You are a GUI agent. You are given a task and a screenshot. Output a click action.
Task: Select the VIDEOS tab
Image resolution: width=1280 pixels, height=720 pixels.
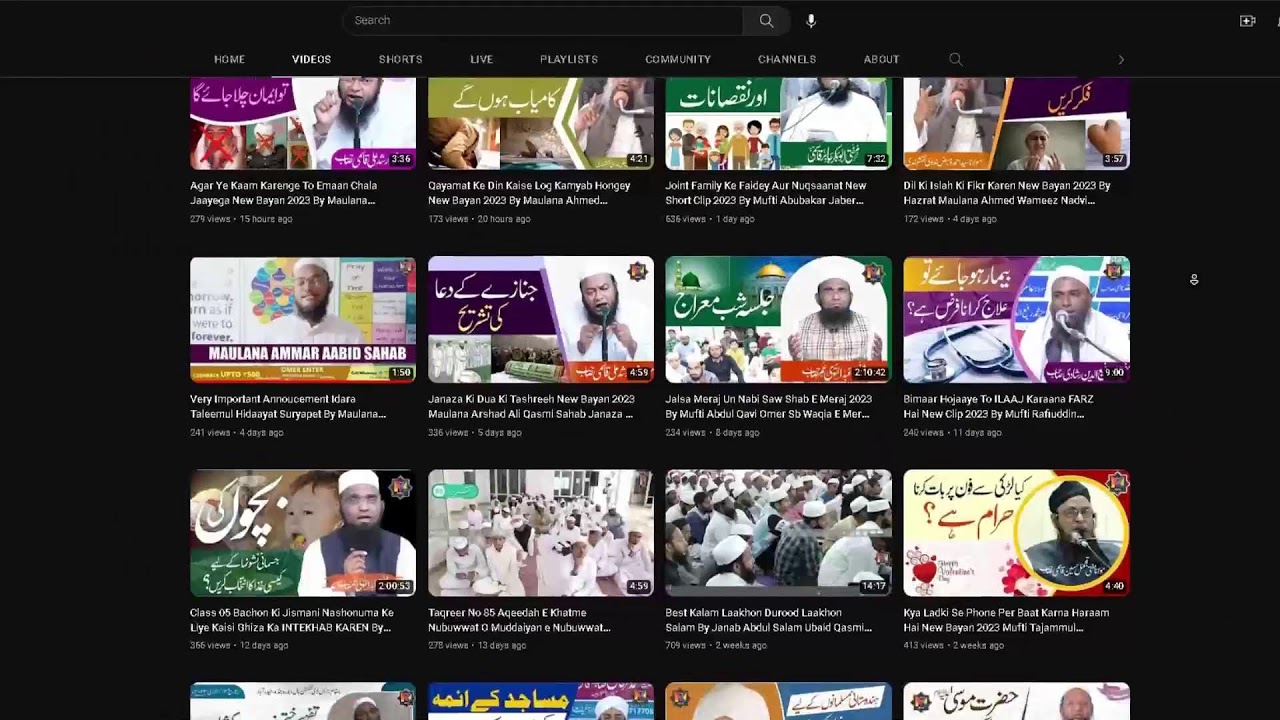click(311, 59)
